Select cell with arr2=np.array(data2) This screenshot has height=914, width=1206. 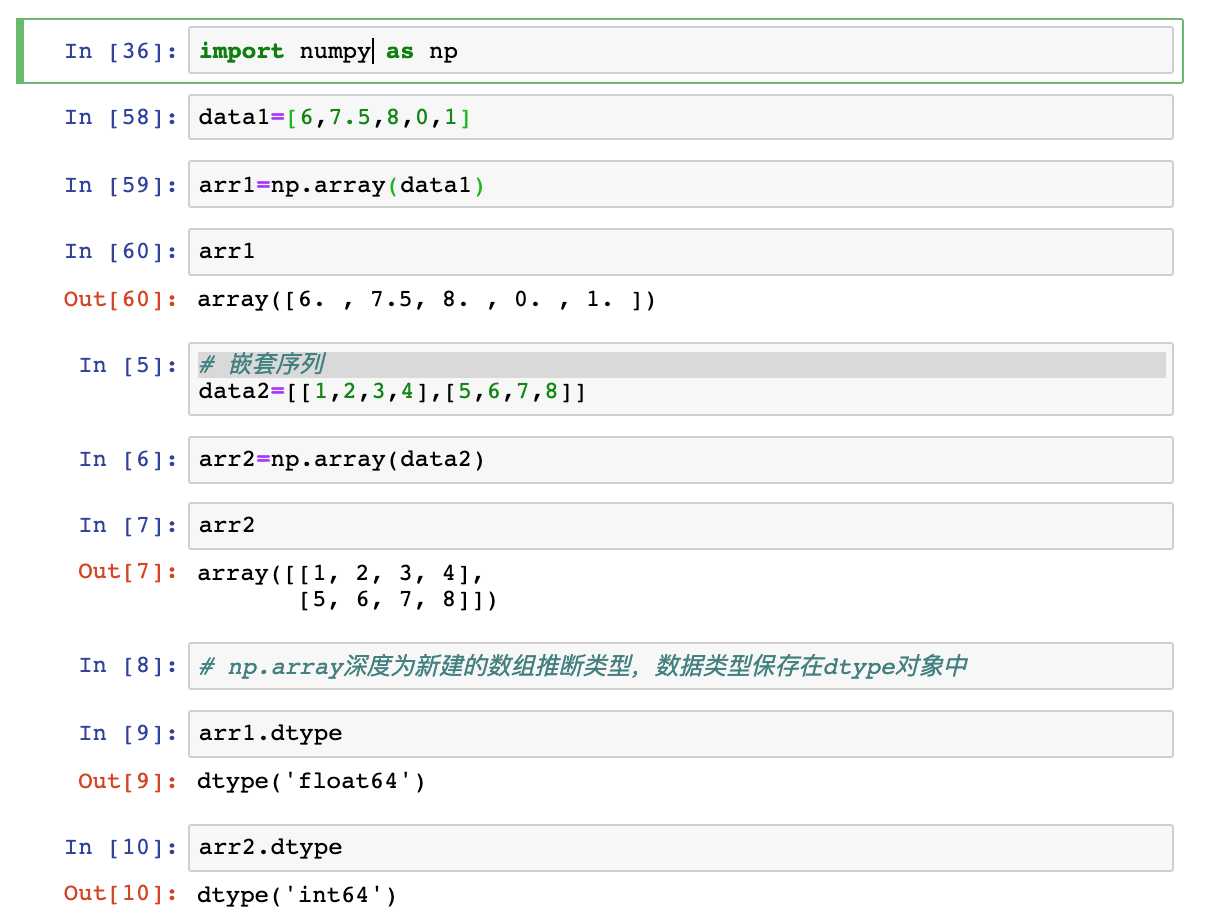(x=680, y=459)
